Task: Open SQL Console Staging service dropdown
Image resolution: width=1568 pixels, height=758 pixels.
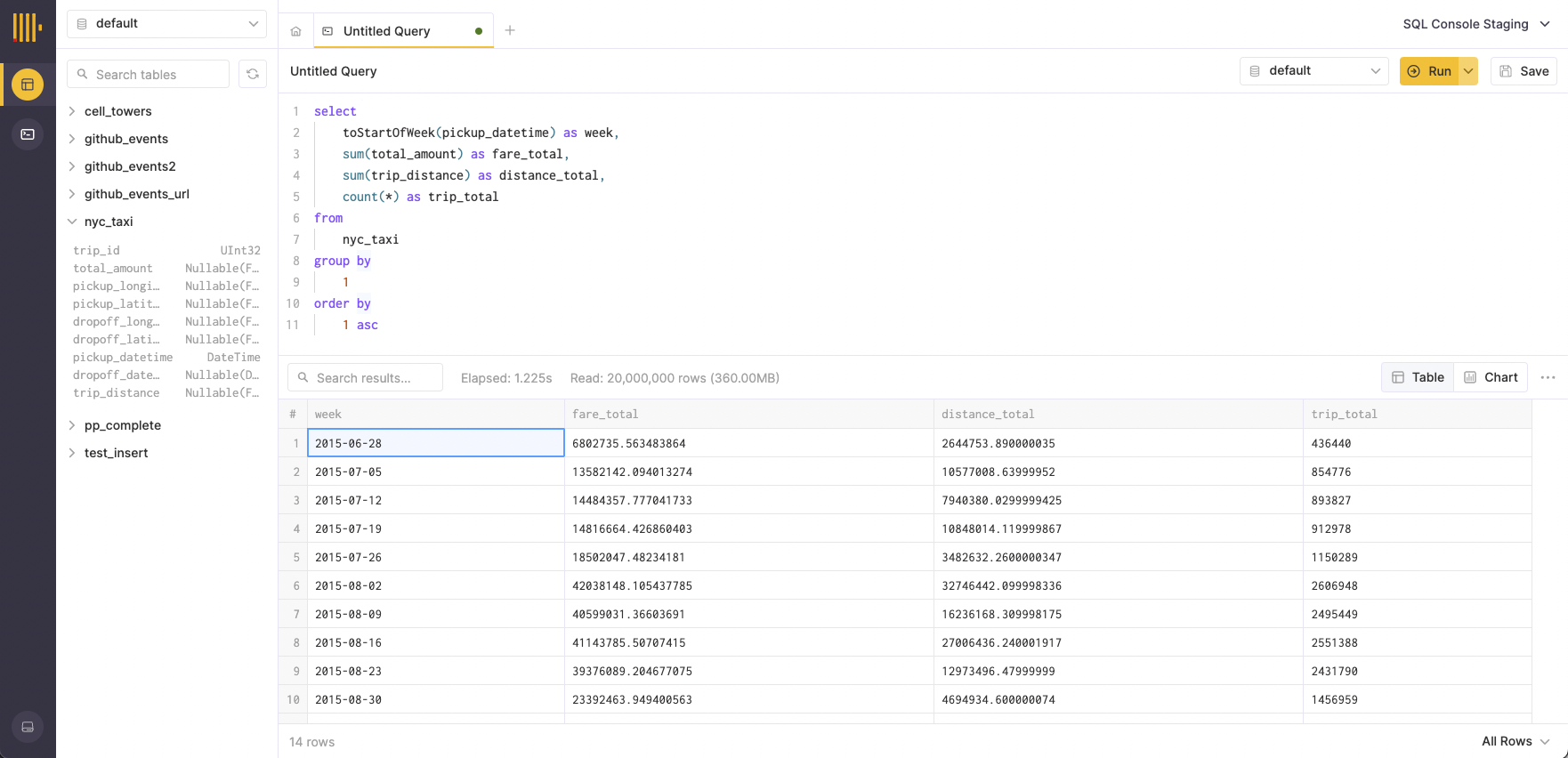Action: tap(1476, 24)
